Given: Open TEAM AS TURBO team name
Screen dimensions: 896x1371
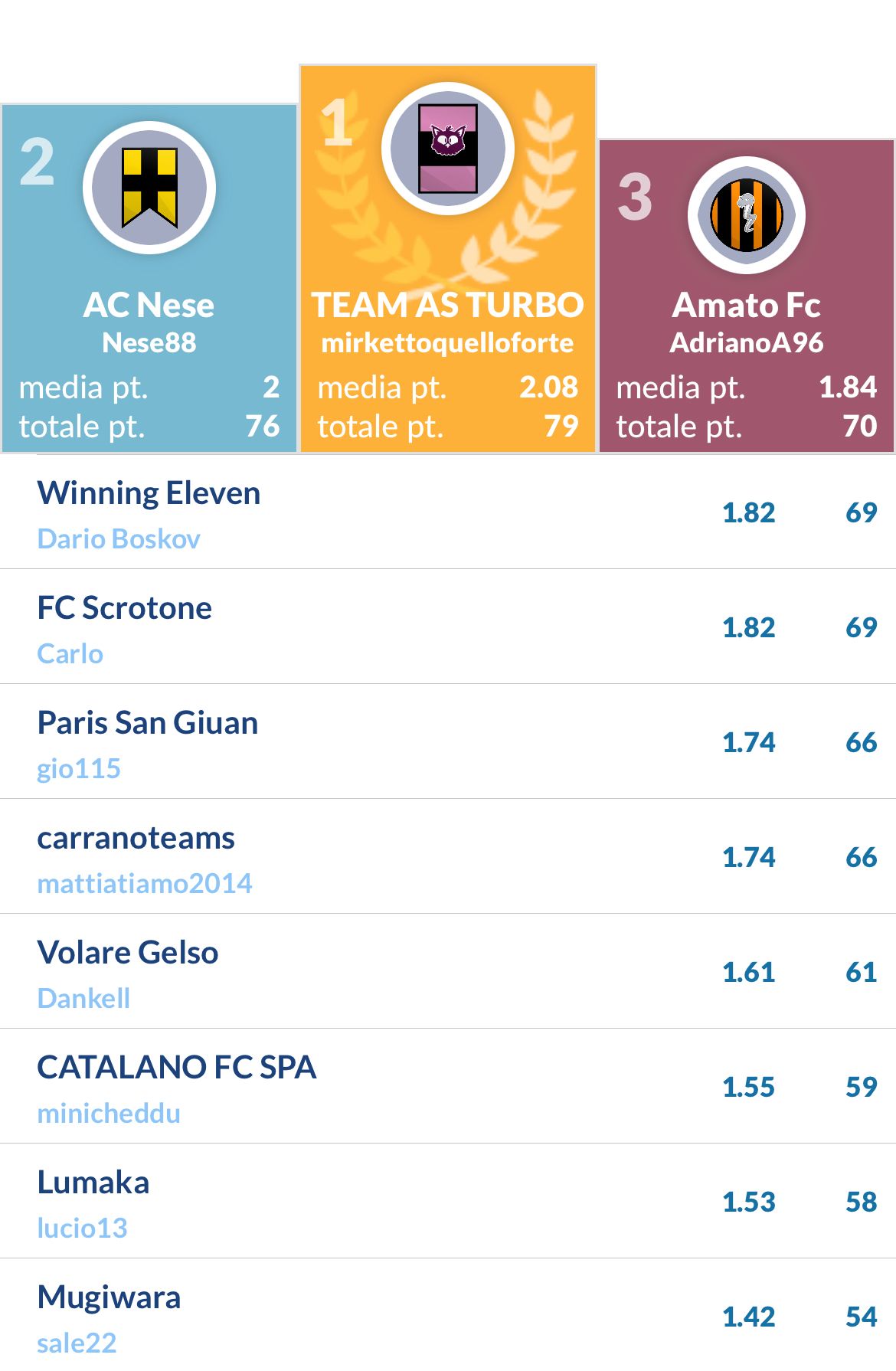Looking at the screenshot, I should pos(447,304).
